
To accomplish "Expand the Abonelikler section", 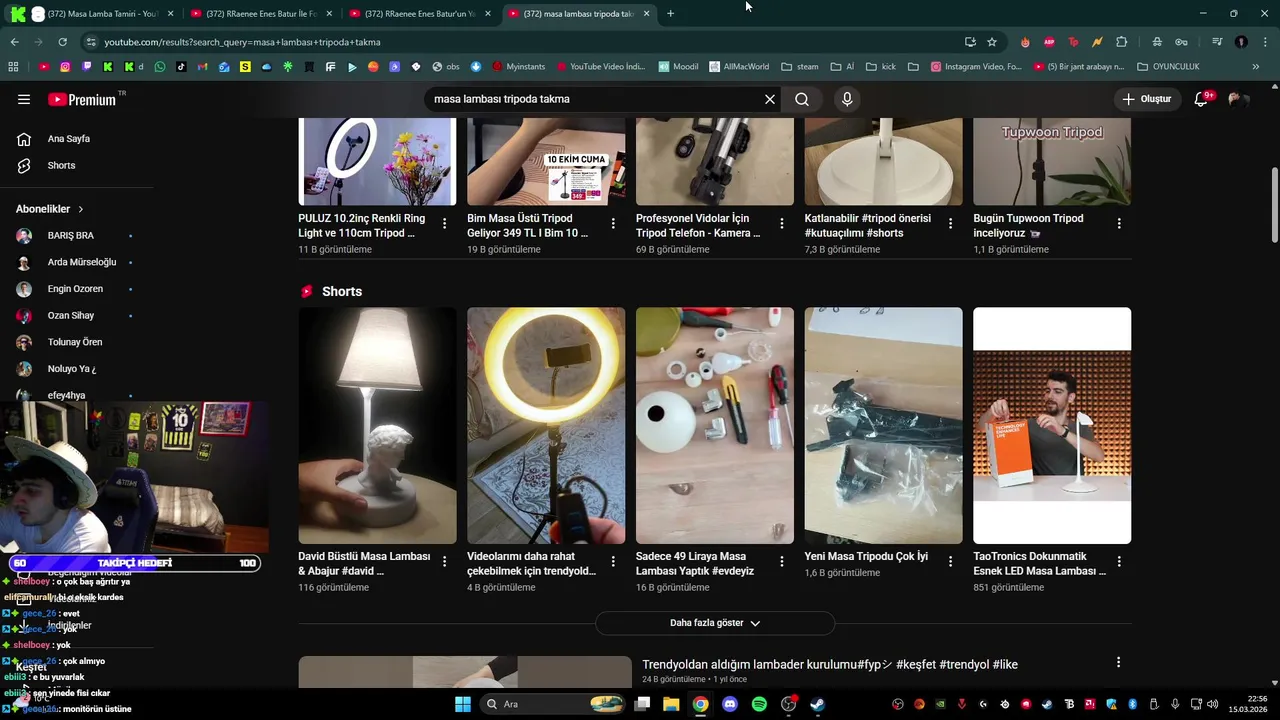I will 50,209.
